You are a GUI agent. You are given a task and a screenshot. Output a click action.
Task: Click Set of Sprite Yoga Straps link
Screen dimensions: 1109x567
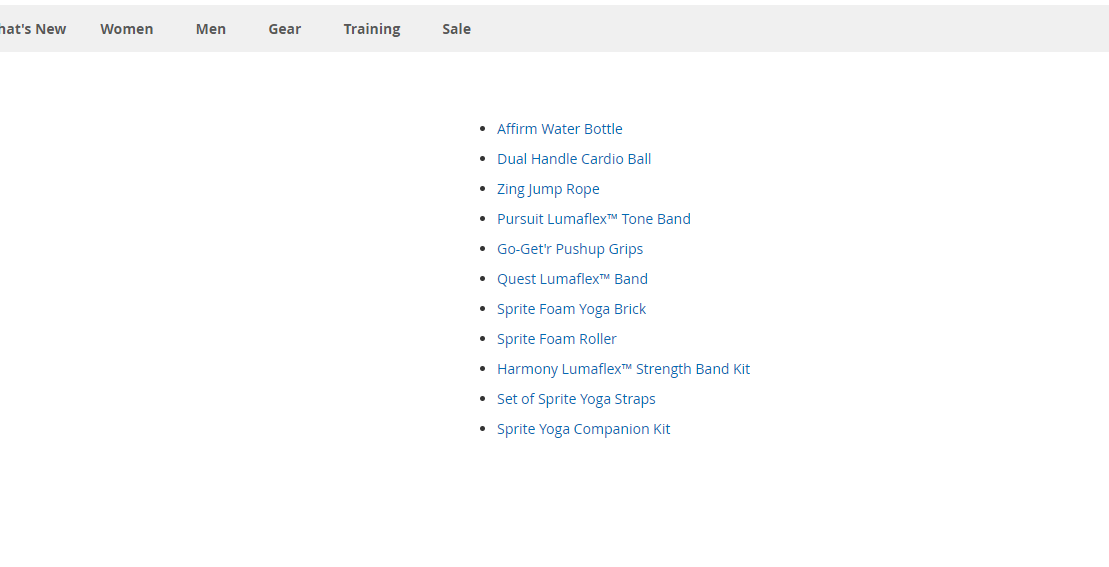click(576, 399)
